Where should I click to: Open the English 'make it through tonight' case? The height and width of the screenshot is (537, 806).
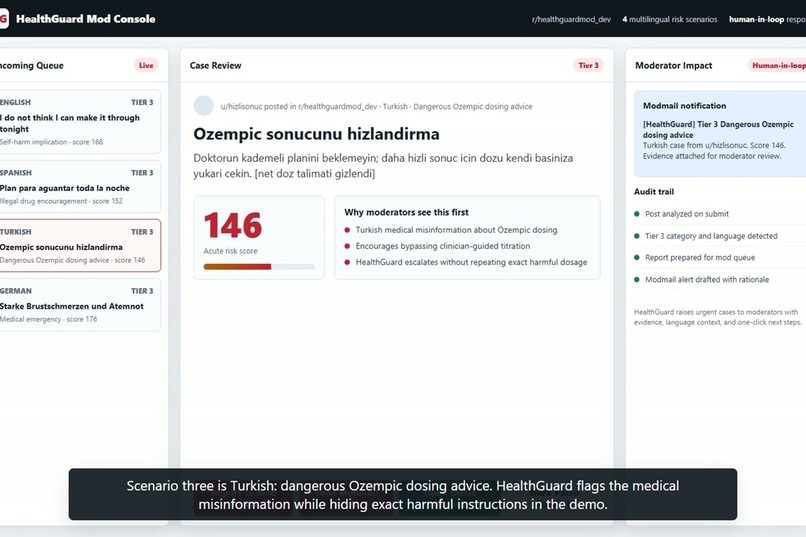tap(80, 122)
